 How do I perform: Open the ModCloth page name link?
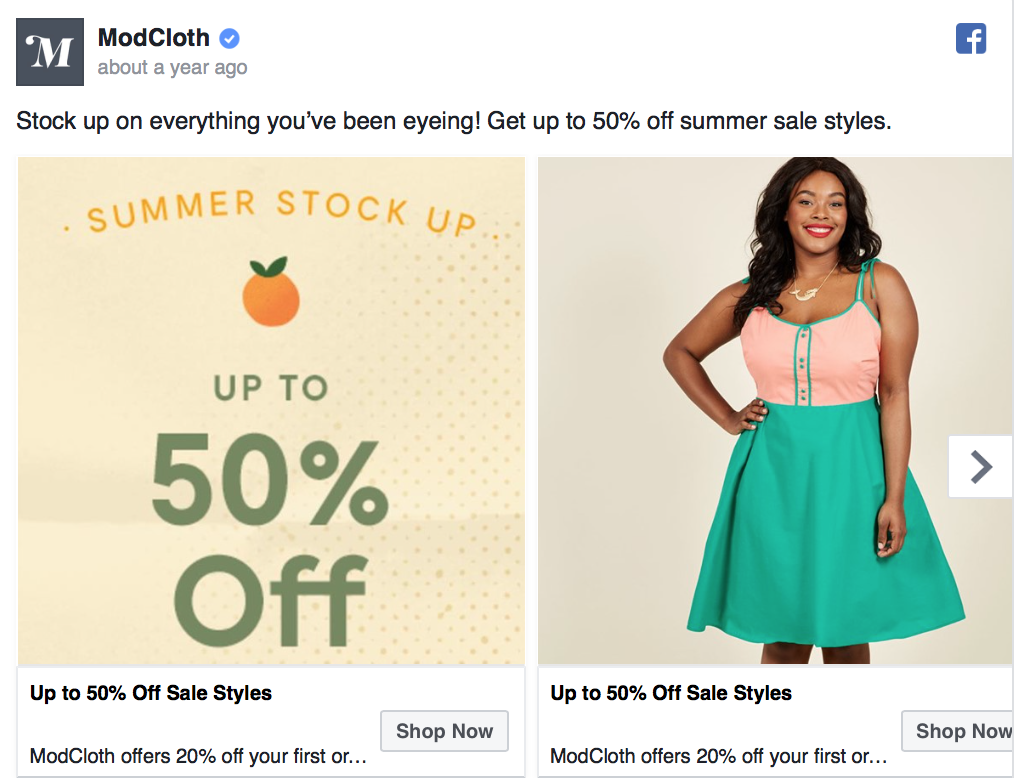coord(154,38)
